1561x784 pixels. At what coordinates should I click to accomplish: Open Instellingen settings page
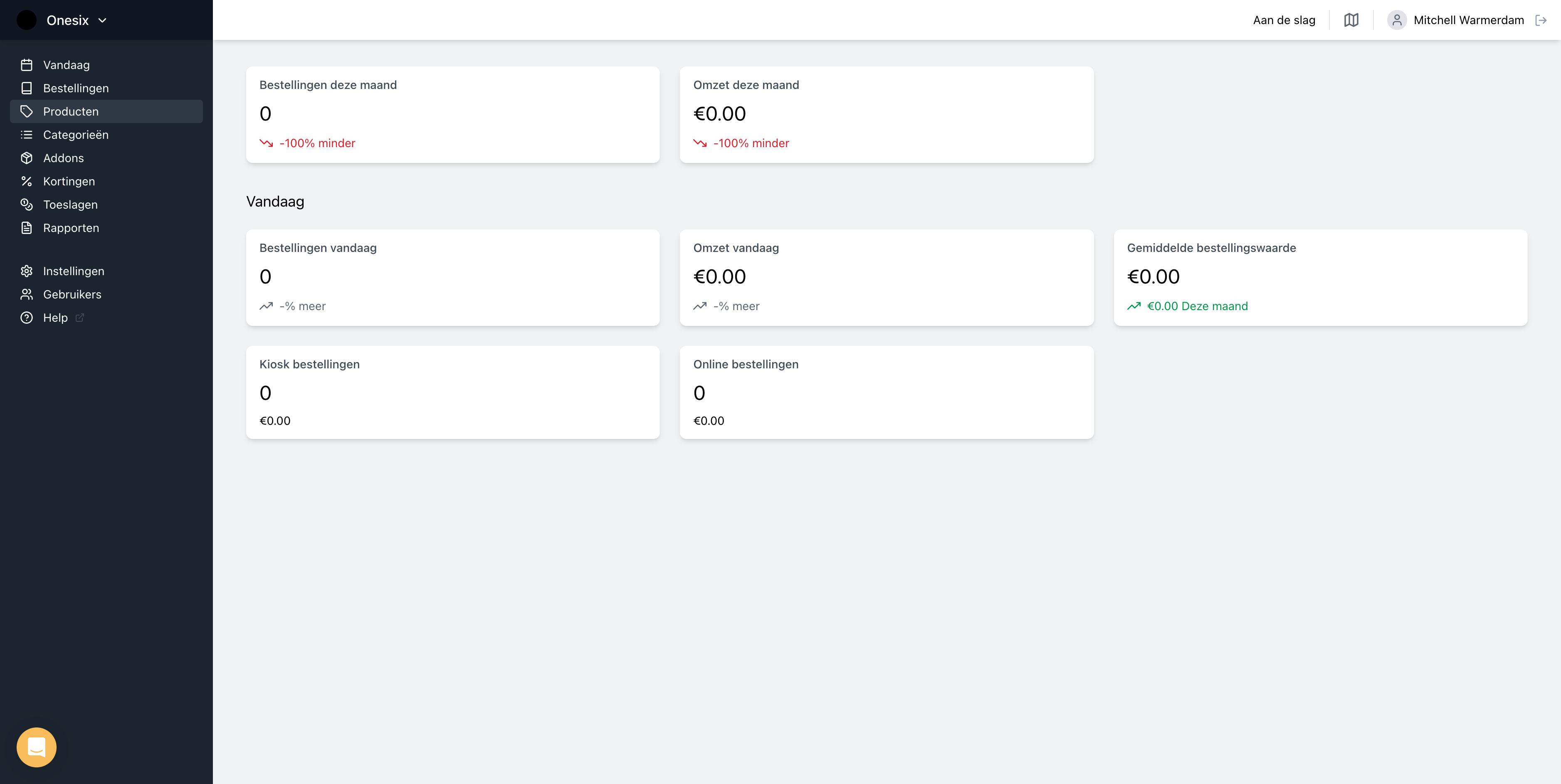[x=106, y=271]
